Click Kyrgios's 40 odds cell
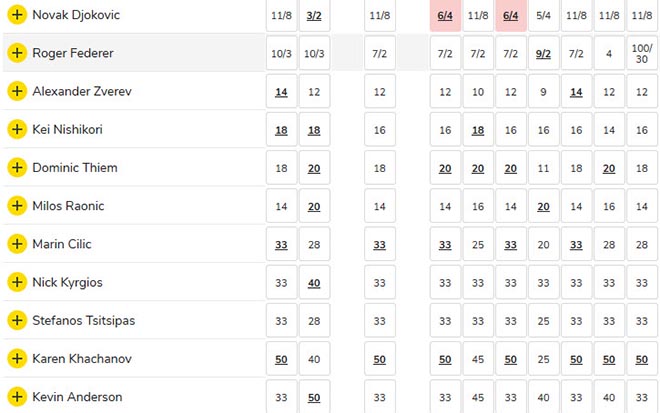This screenshot has width=660, height=413. [x=313, y=282]
